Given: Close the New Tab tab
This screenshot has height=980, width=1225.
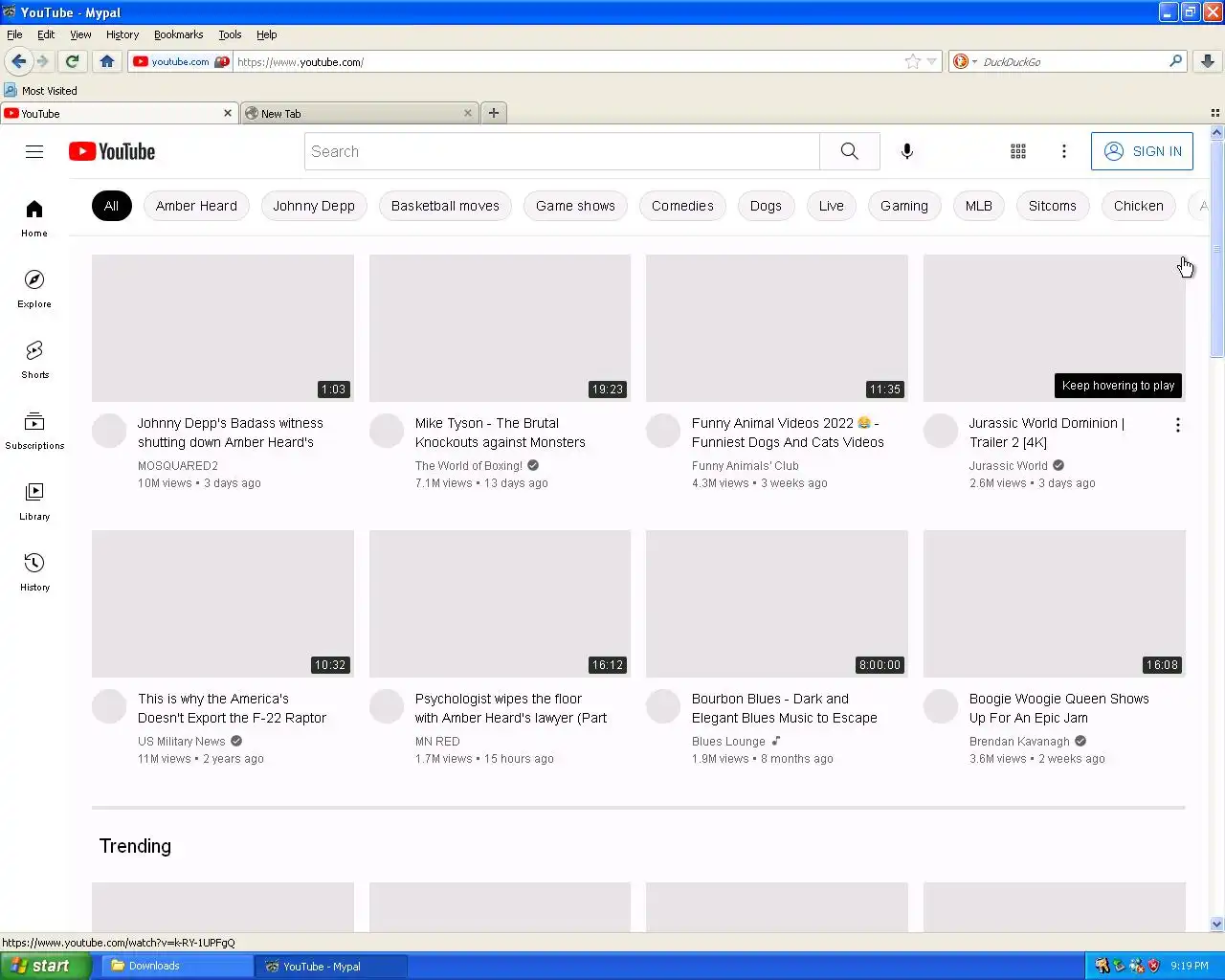Looking at the screenshot, I should click(x=468, y=113).
